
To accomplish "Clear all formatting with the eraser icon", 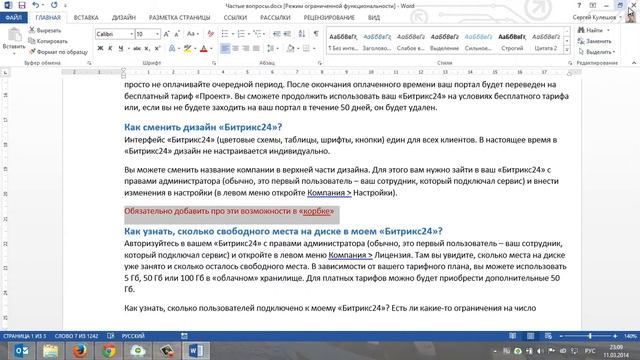I will pos(211,34).
